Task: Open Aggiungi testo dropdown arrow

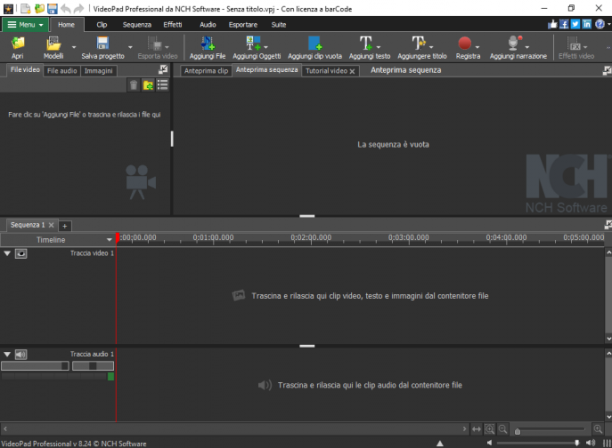Action: (x=378, y=47)
